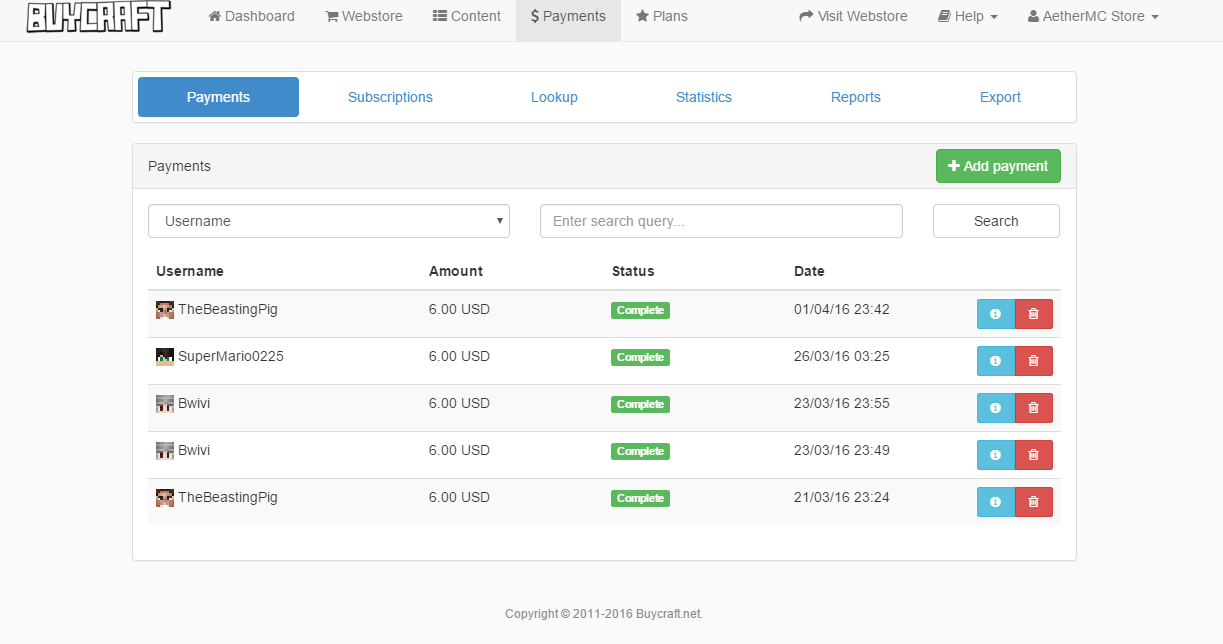Screen dimensions: 1223x644
Task: Open Visit Webstore link
Action: click(853, 16)
